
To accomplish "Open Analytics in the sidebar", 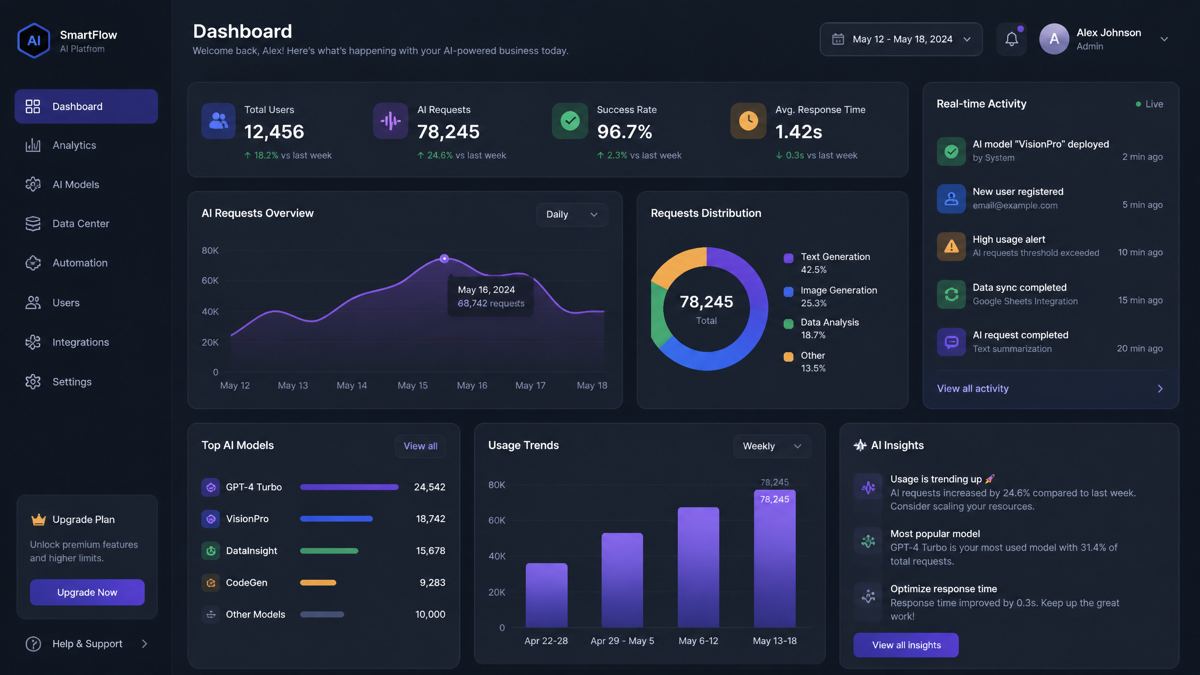I will click(86, 145).
